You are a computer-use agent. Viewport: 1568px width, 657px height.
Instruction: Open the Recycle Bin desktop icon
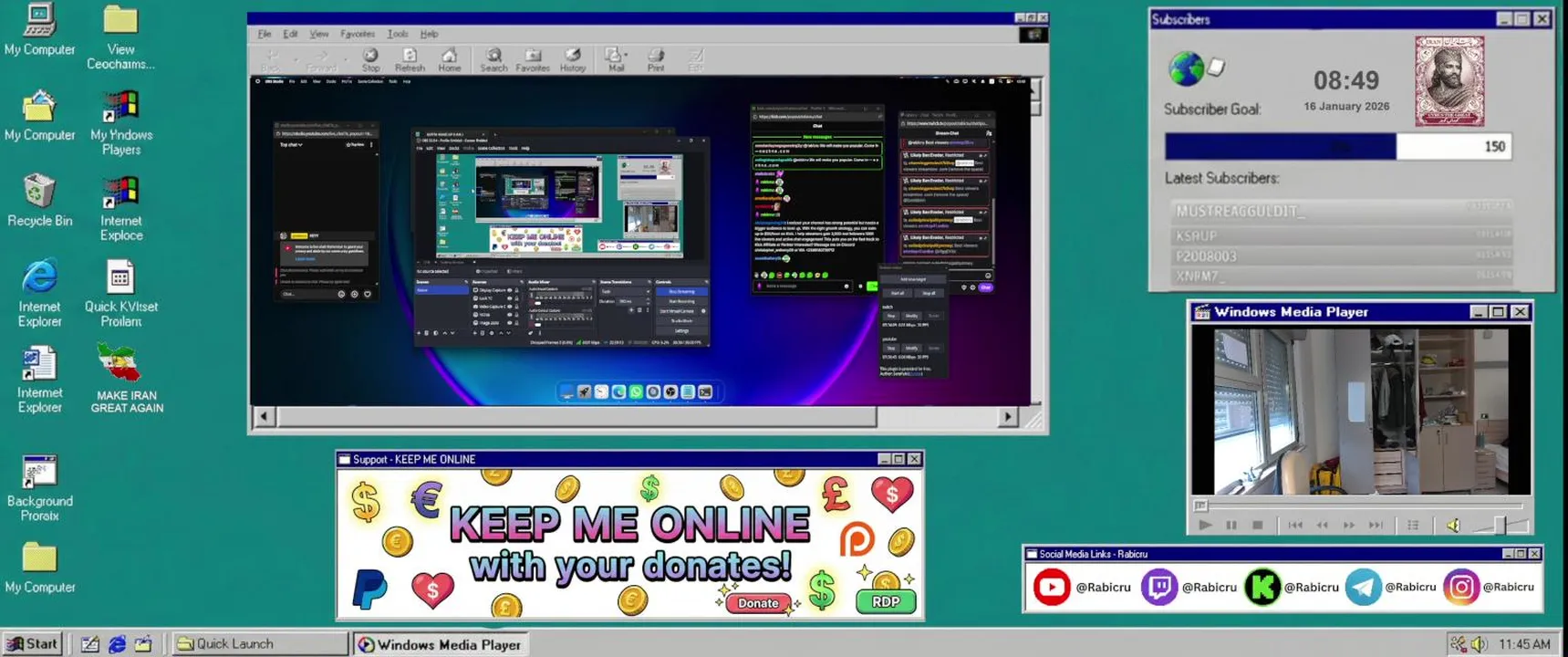tap(39, 199)
